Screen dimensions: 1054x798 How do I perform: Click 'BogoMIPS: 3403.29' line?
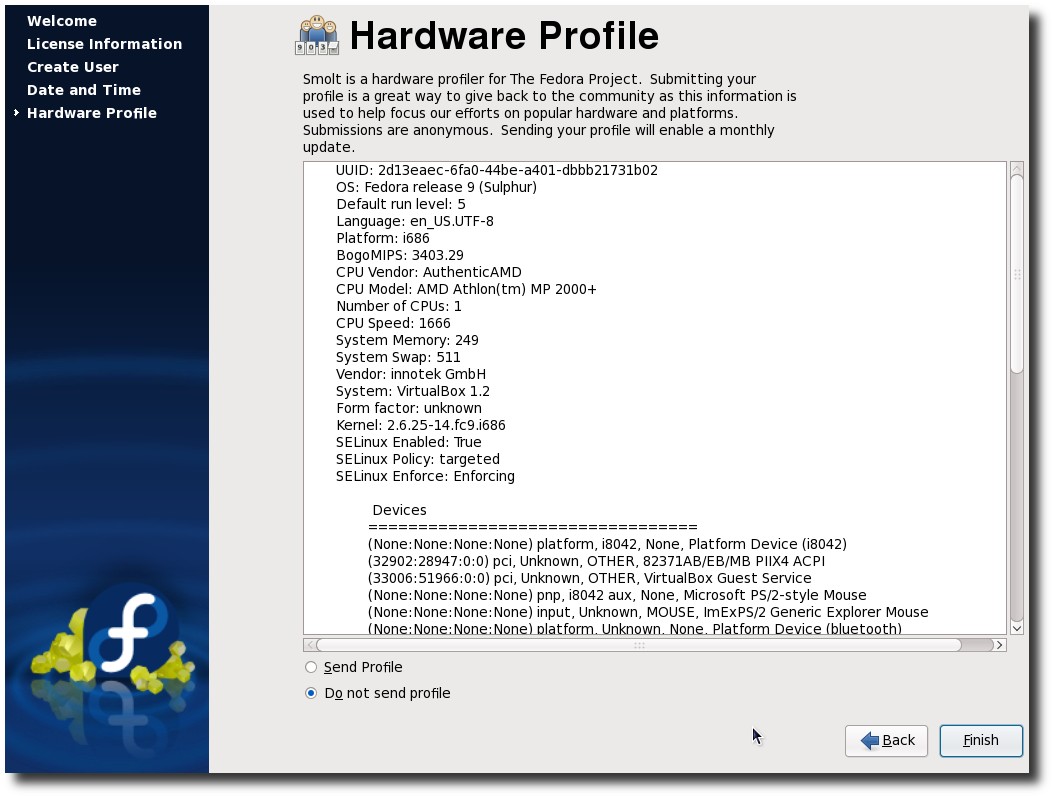point(400,255)
